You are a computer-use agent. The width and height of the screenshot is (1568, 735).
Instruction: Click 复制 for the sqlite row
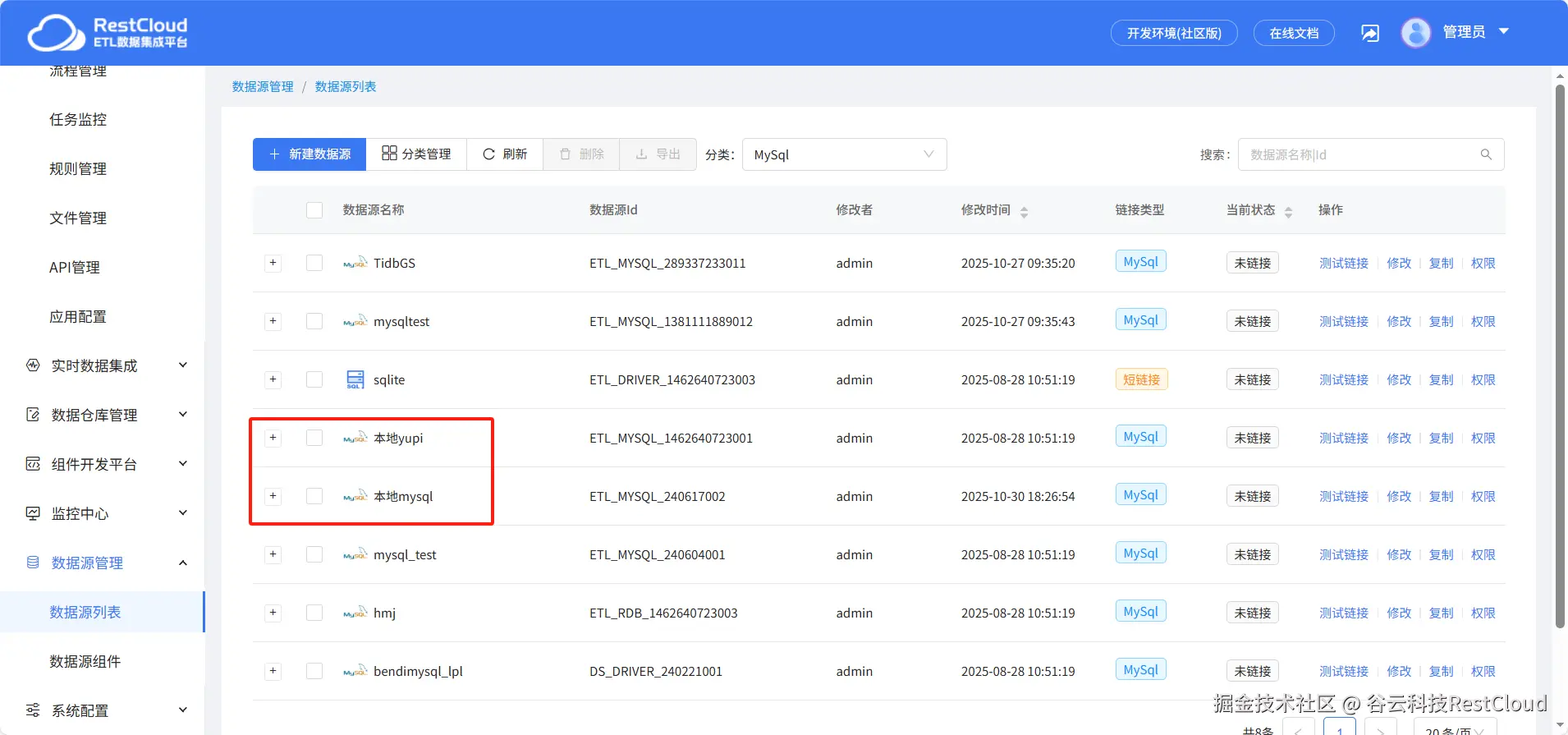[x=1441, y=379]
